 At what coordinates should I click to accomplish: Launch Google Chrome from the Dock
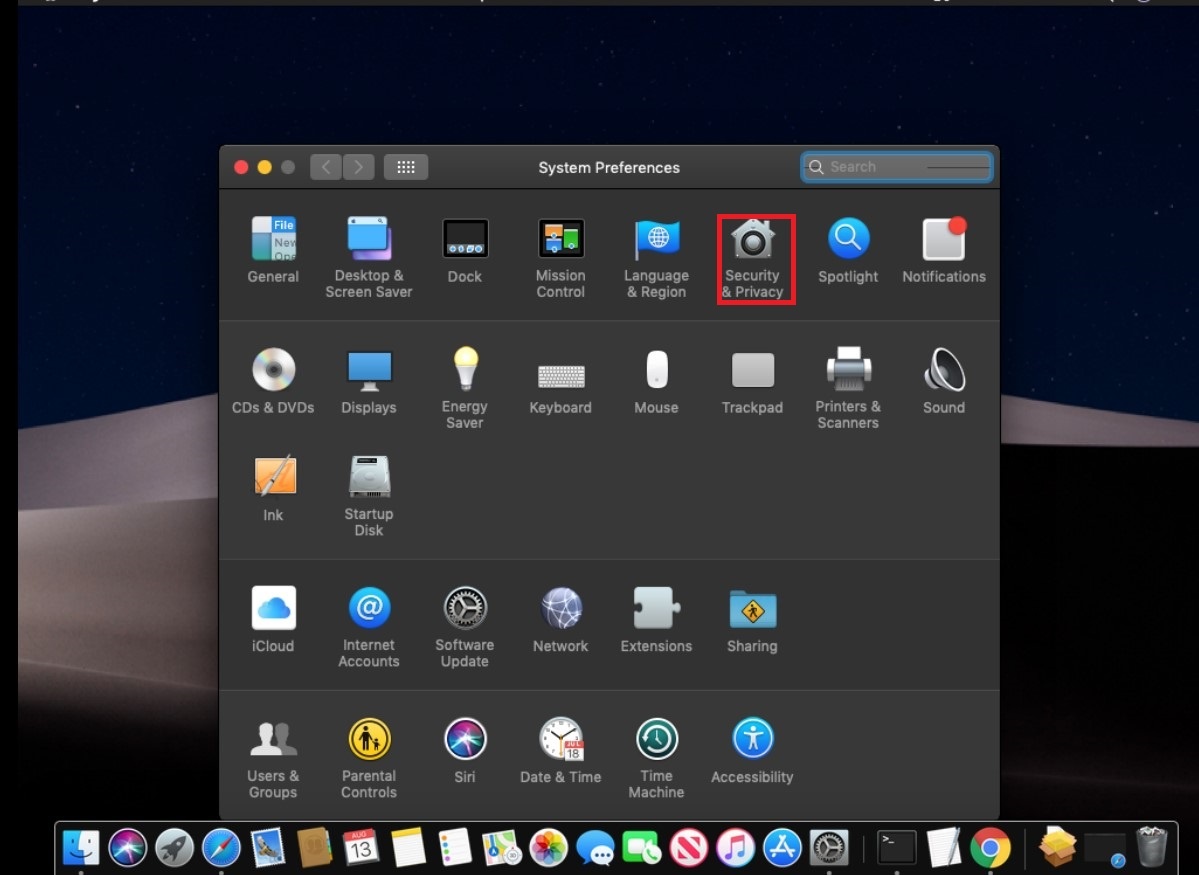(990, 847)
